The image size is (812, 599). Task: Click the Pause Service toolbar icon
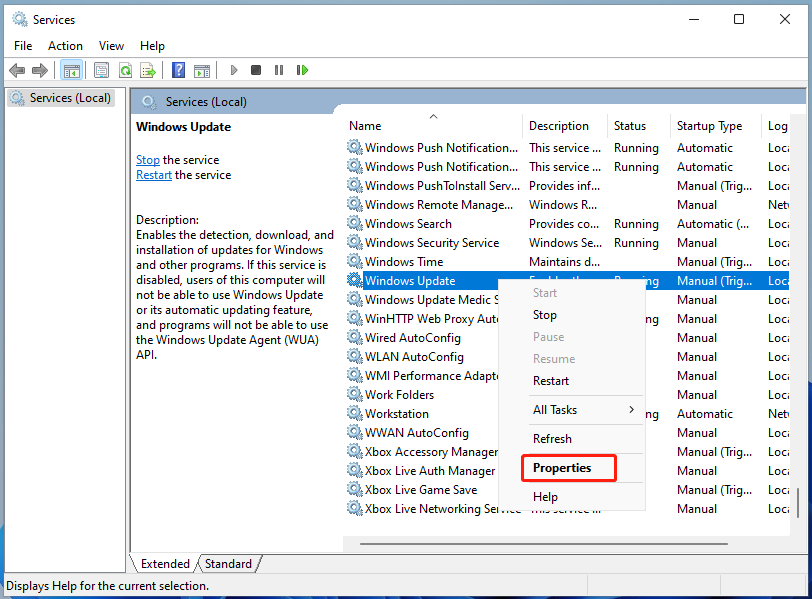click(279, 70)
